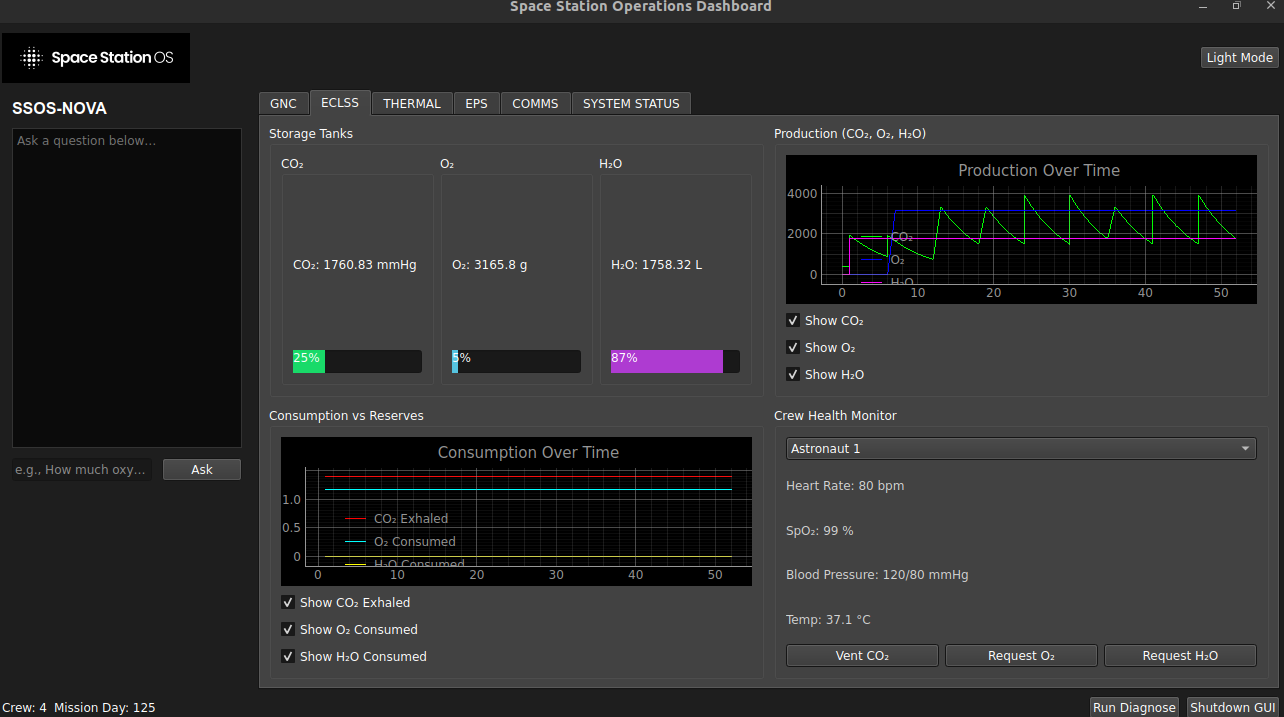Image resolution: width=1284 pixels, height=717 pixels.
Task: Click the Request O₂ button
Action: (1020, 655)
